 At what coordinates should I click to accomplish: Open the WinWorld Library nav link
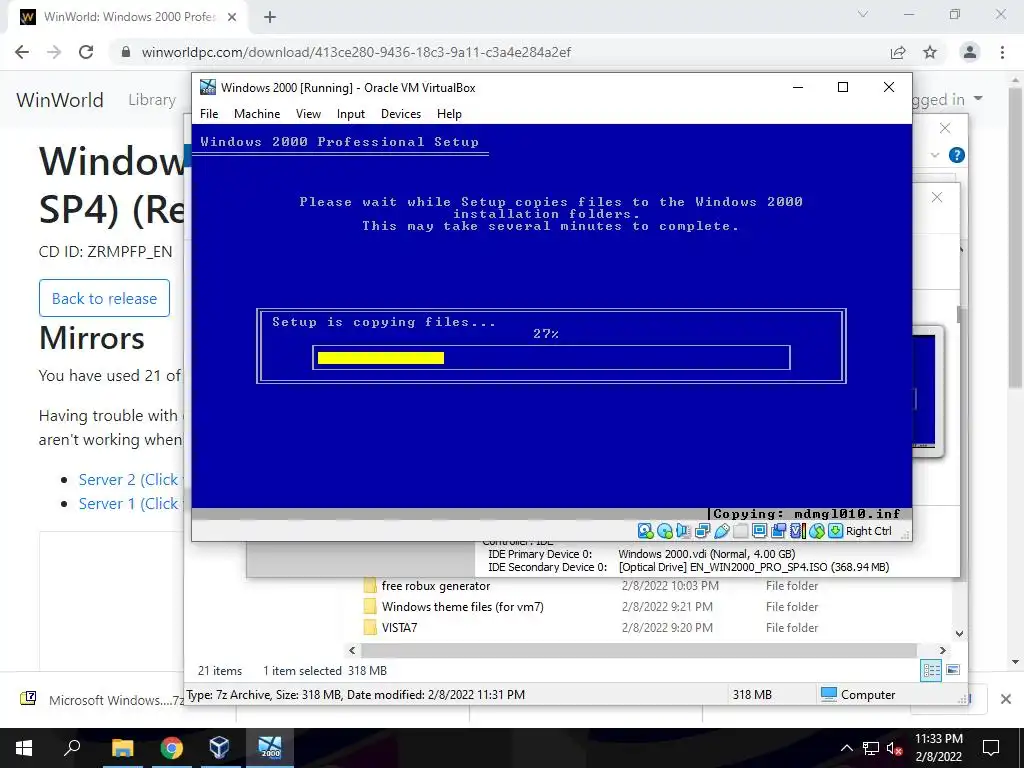[x=152, y=100]
